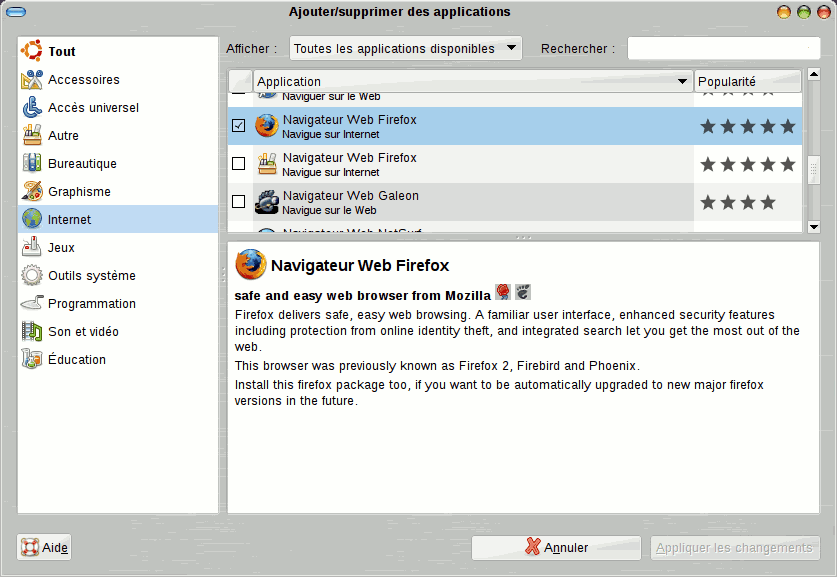Click the application list scrollbar thumb

(x=814, y=170)
